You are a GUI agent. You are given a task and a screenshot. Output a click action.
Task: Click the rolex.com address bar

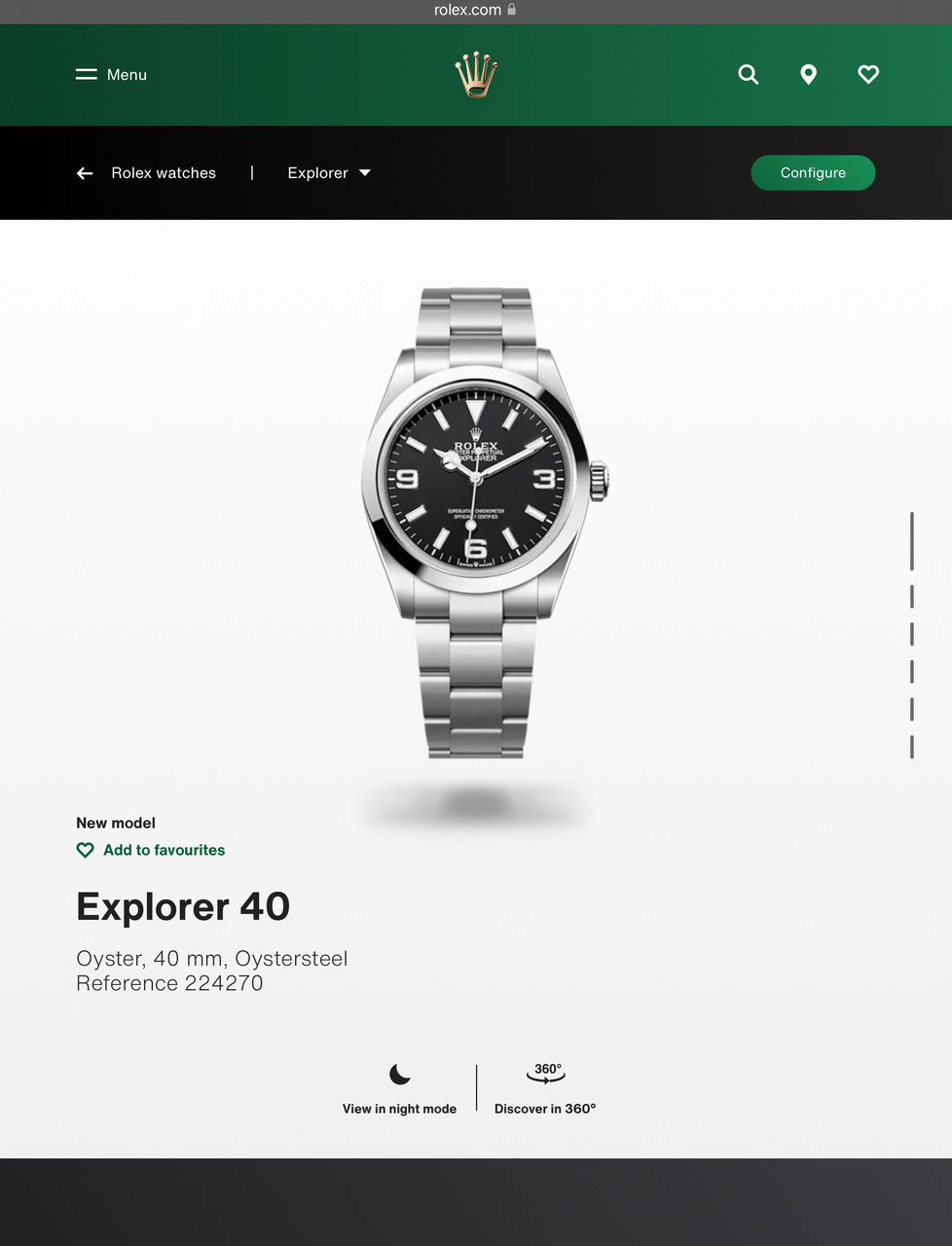476,10
